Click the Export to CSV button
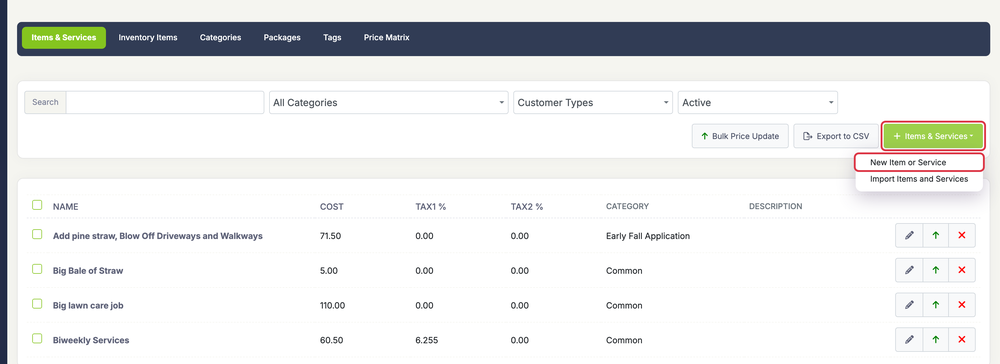The image size is (1000, 364). (x=835, y=136)
